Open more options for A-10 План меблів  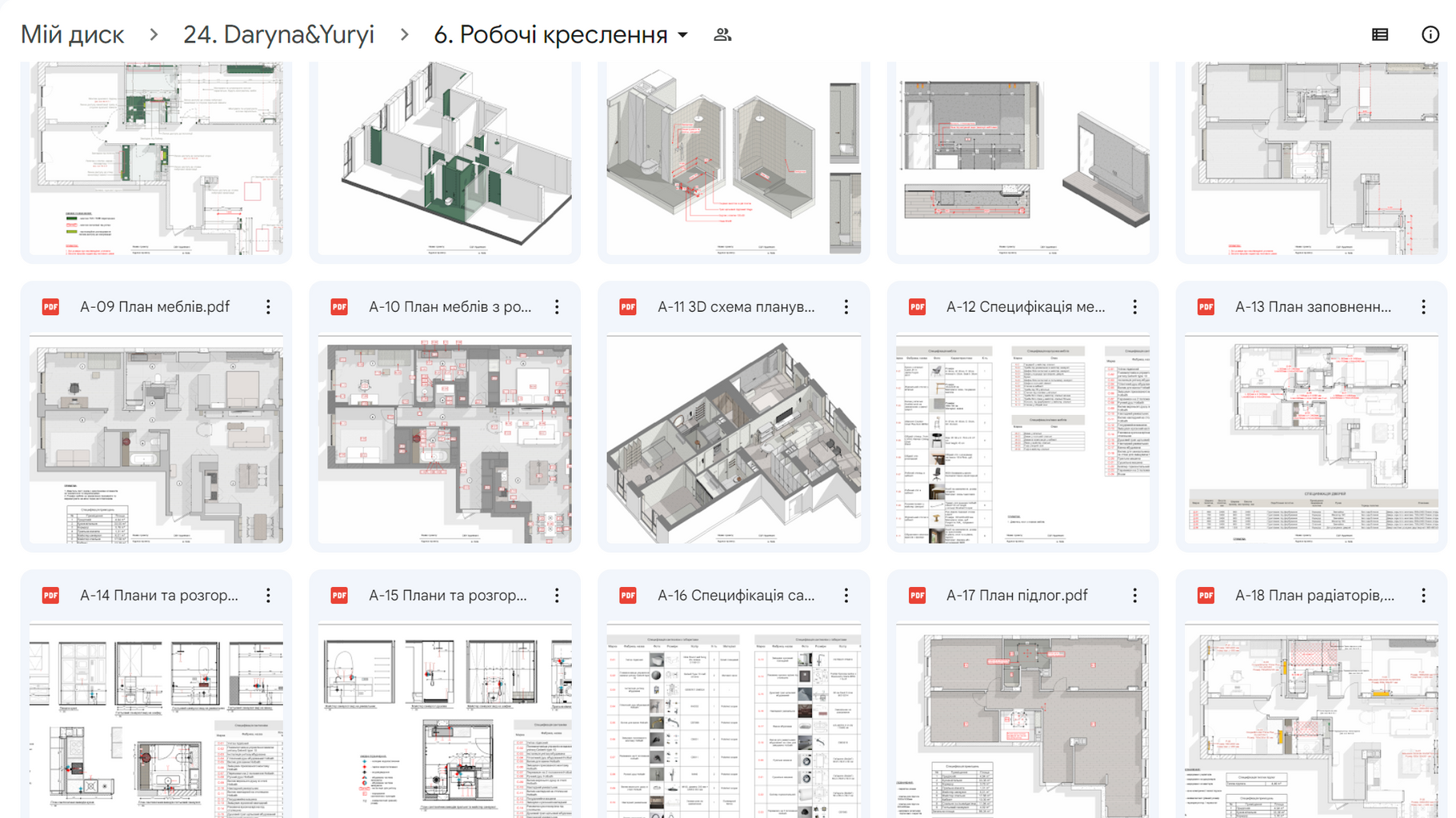tap(557, 306)
